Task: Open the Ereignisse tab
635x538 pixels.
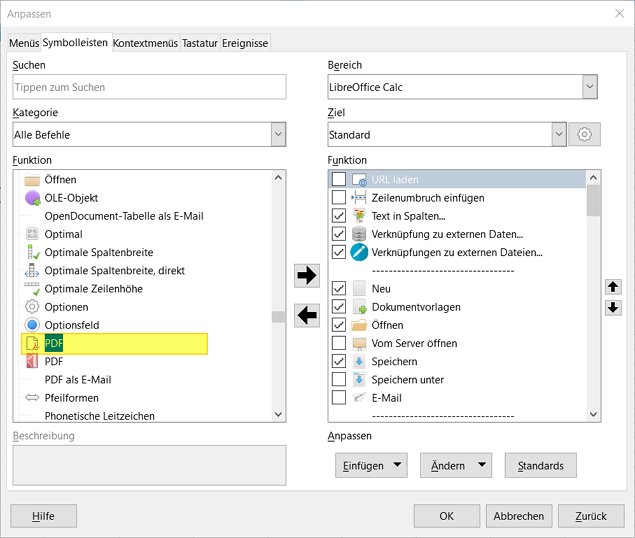Action: [x=245, y=43]
